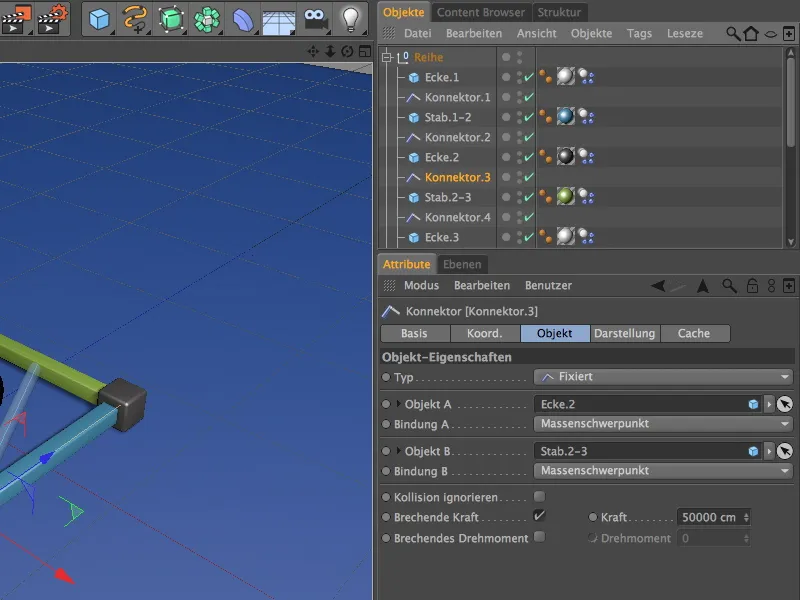The height and width of the screenshot is (600, 800).
Task: Open the Objekt B field menu arrow
Action: click(769, 452)
